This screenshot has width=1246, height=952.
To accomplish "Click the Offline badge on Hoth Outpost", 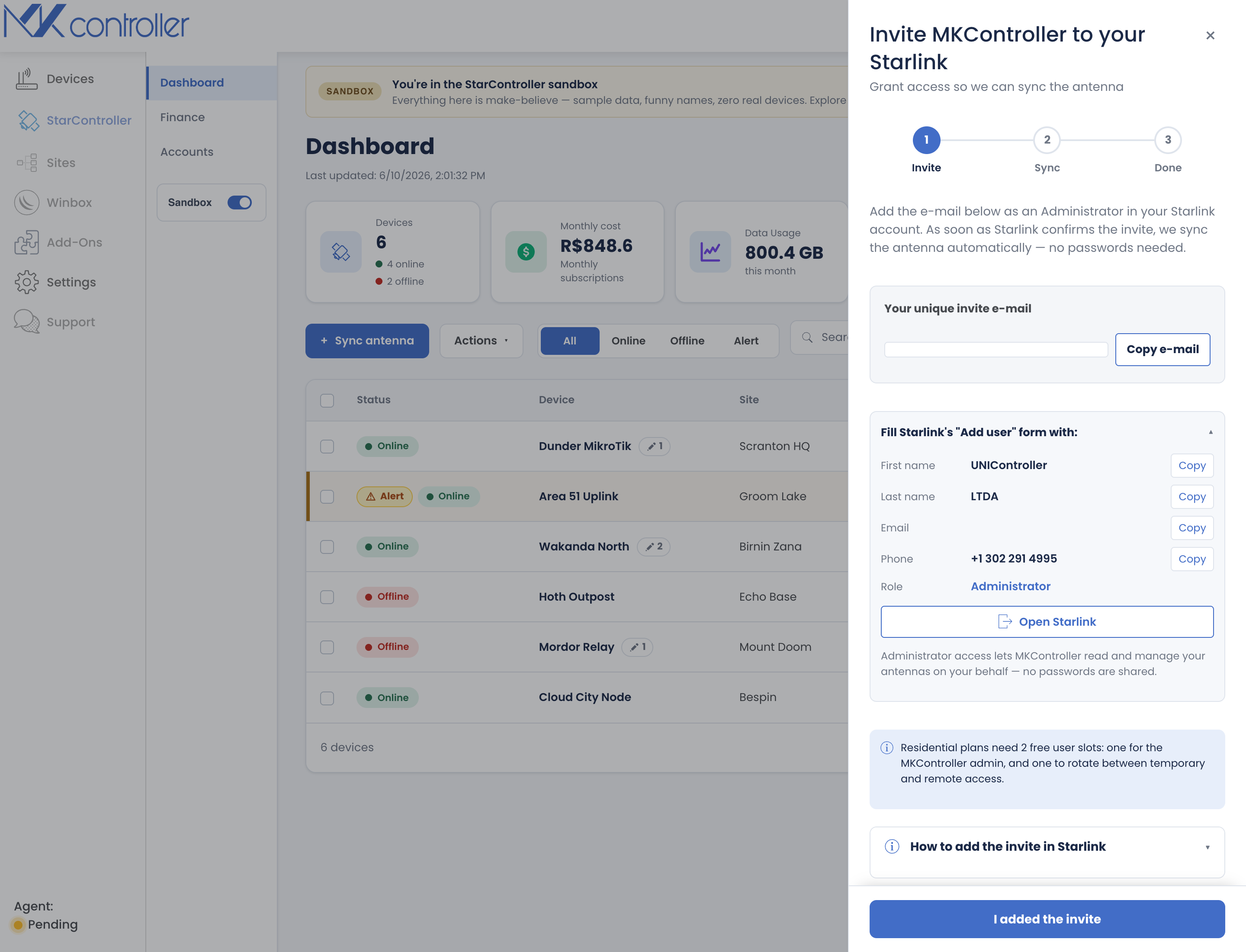I will point(388,597).
